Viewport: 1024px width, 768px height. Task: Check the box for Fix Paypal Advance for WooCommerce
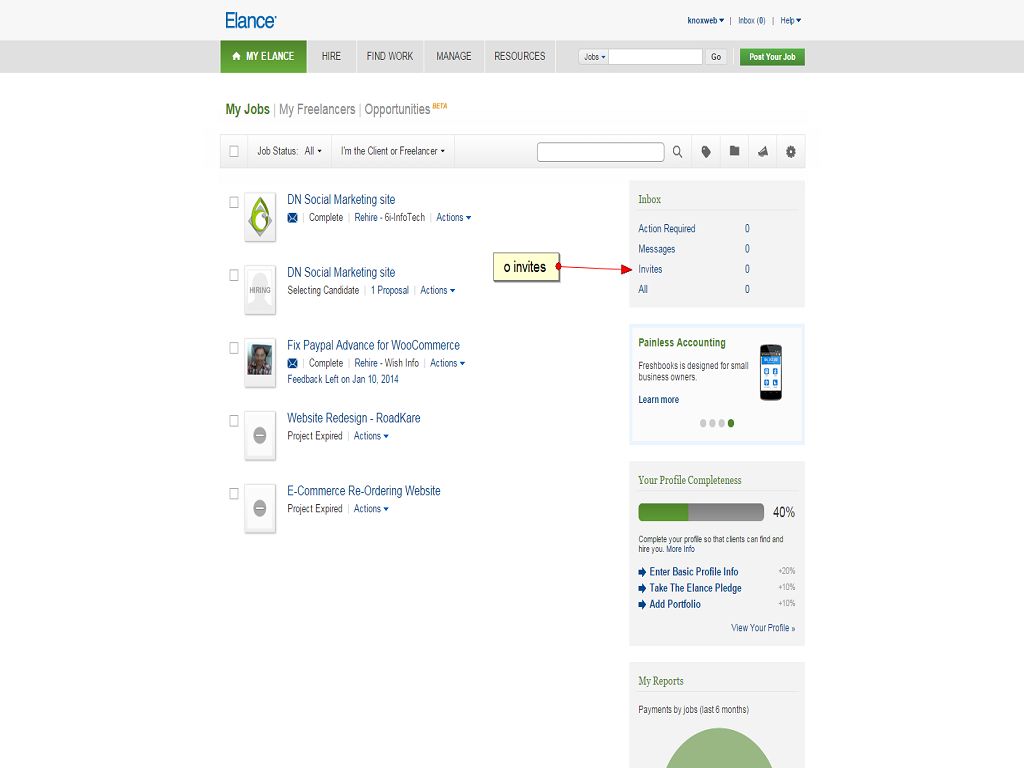pos(234,348)
